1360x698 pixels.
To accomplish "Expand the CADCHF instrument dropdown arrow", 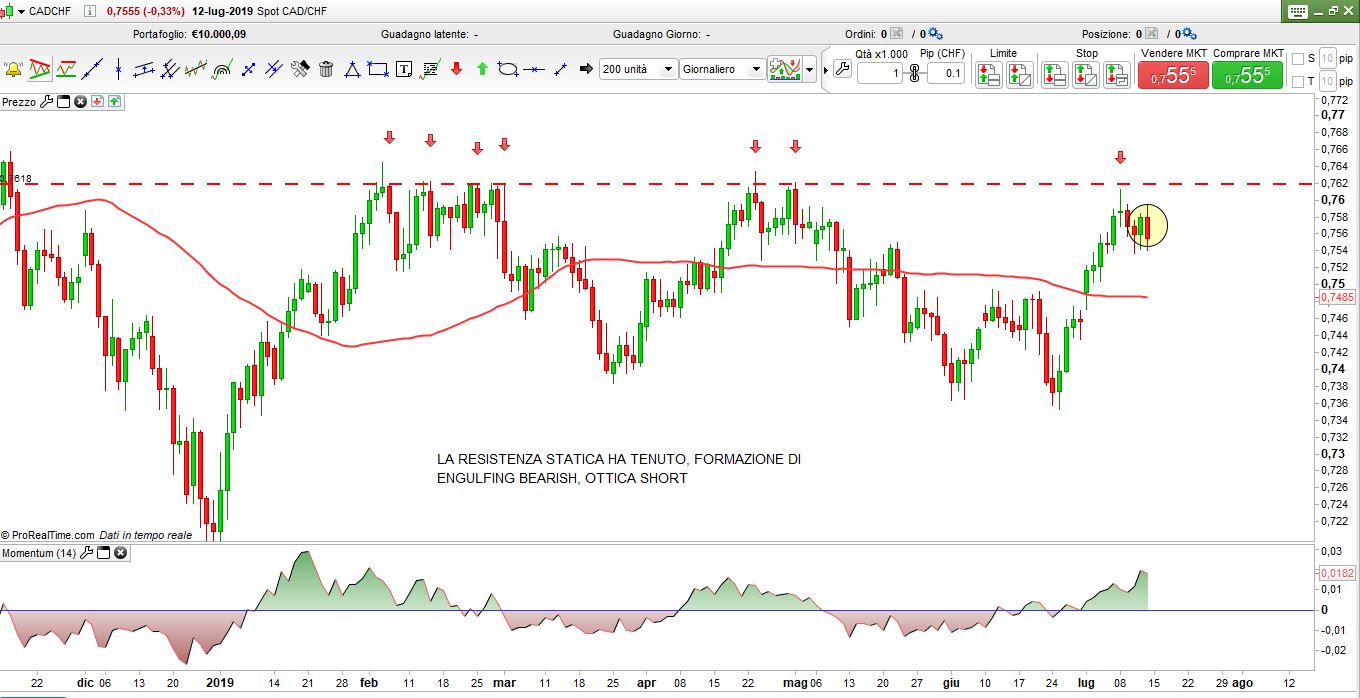I will [x=21, y=11].
